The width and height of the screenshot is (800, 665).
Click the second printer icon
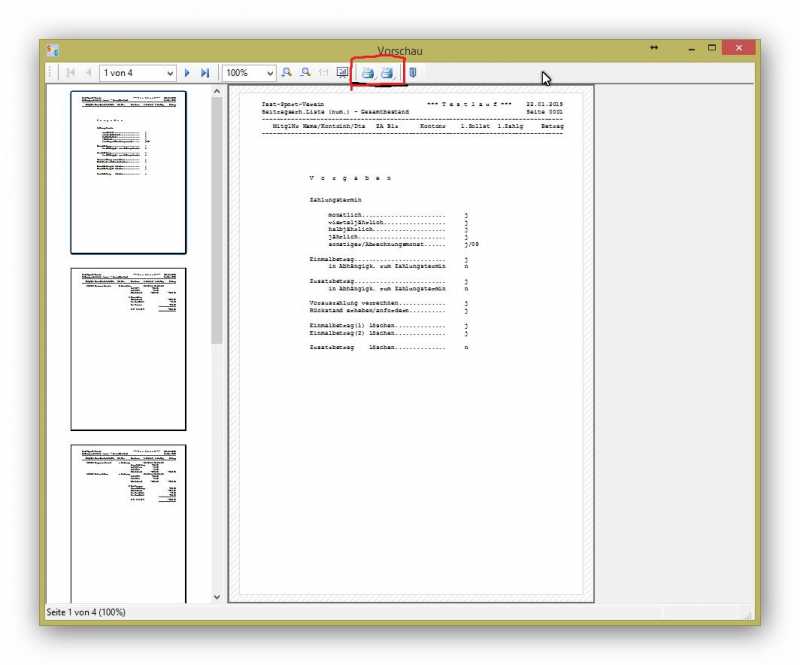click(x=388, y=73)
